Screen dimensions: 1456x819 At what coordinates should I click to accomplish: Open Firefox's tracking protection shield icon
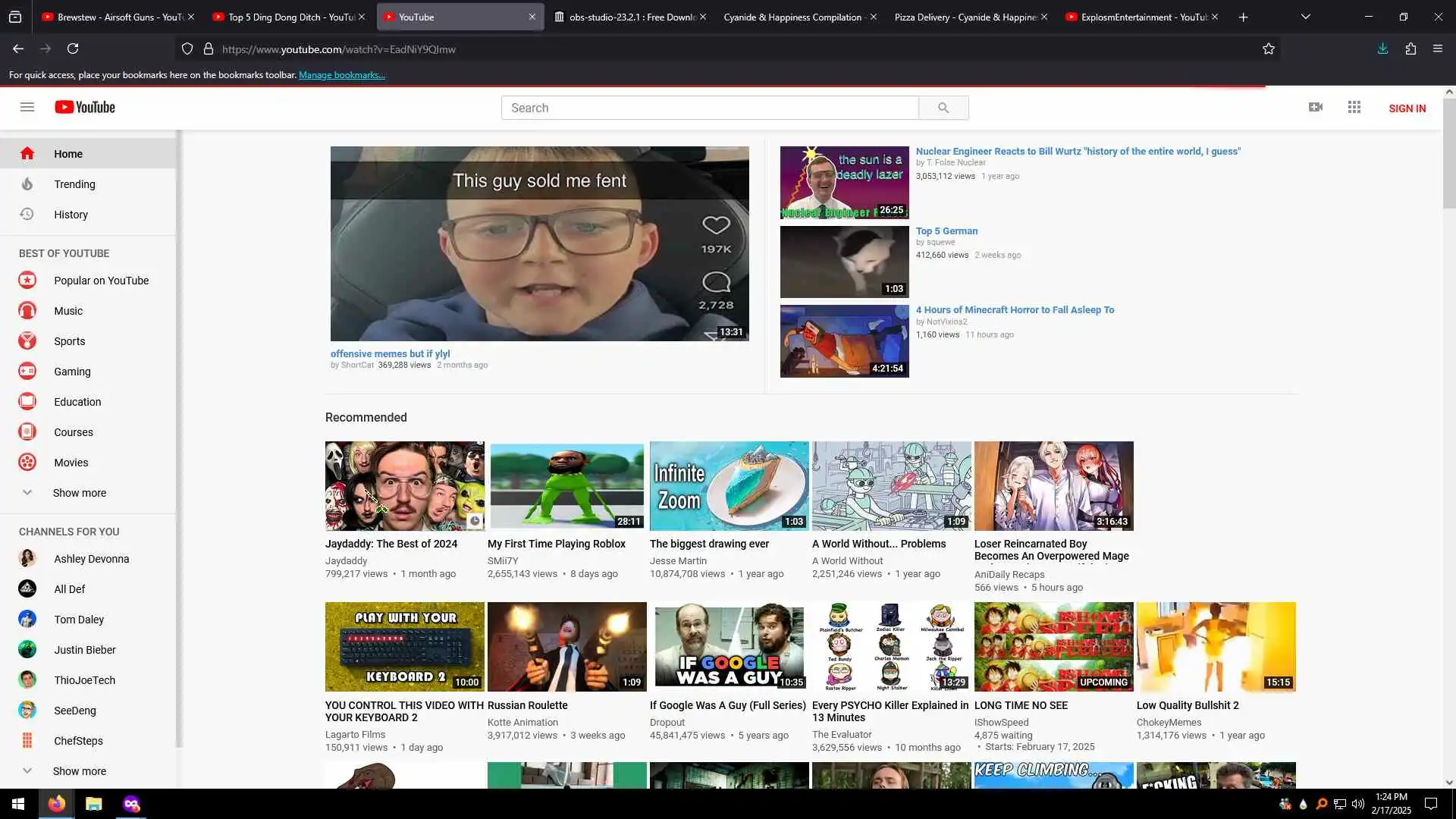[x=187, y=49]
